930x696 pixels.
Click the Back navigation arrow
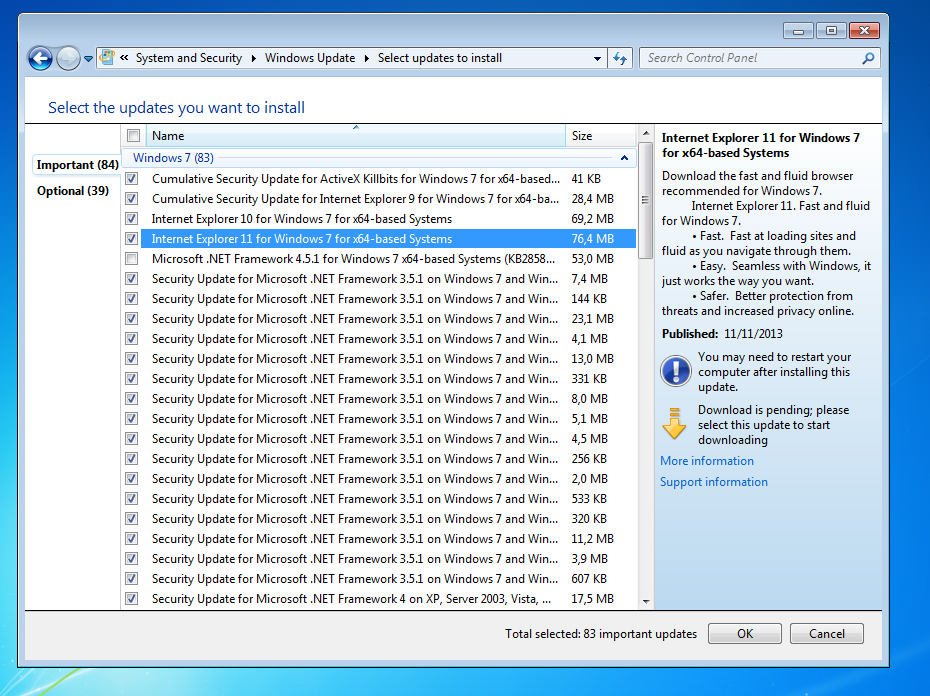coord(40,59)
